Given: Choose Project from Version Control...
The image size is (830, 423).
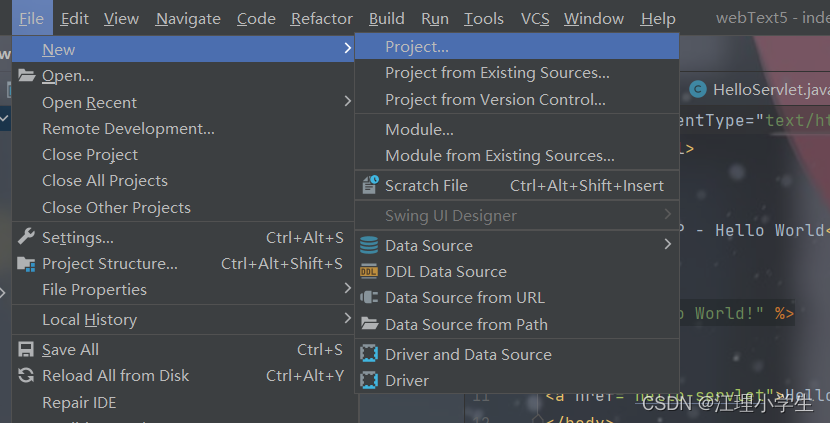Looking at the screenshot, I should (x=495, y=99).
